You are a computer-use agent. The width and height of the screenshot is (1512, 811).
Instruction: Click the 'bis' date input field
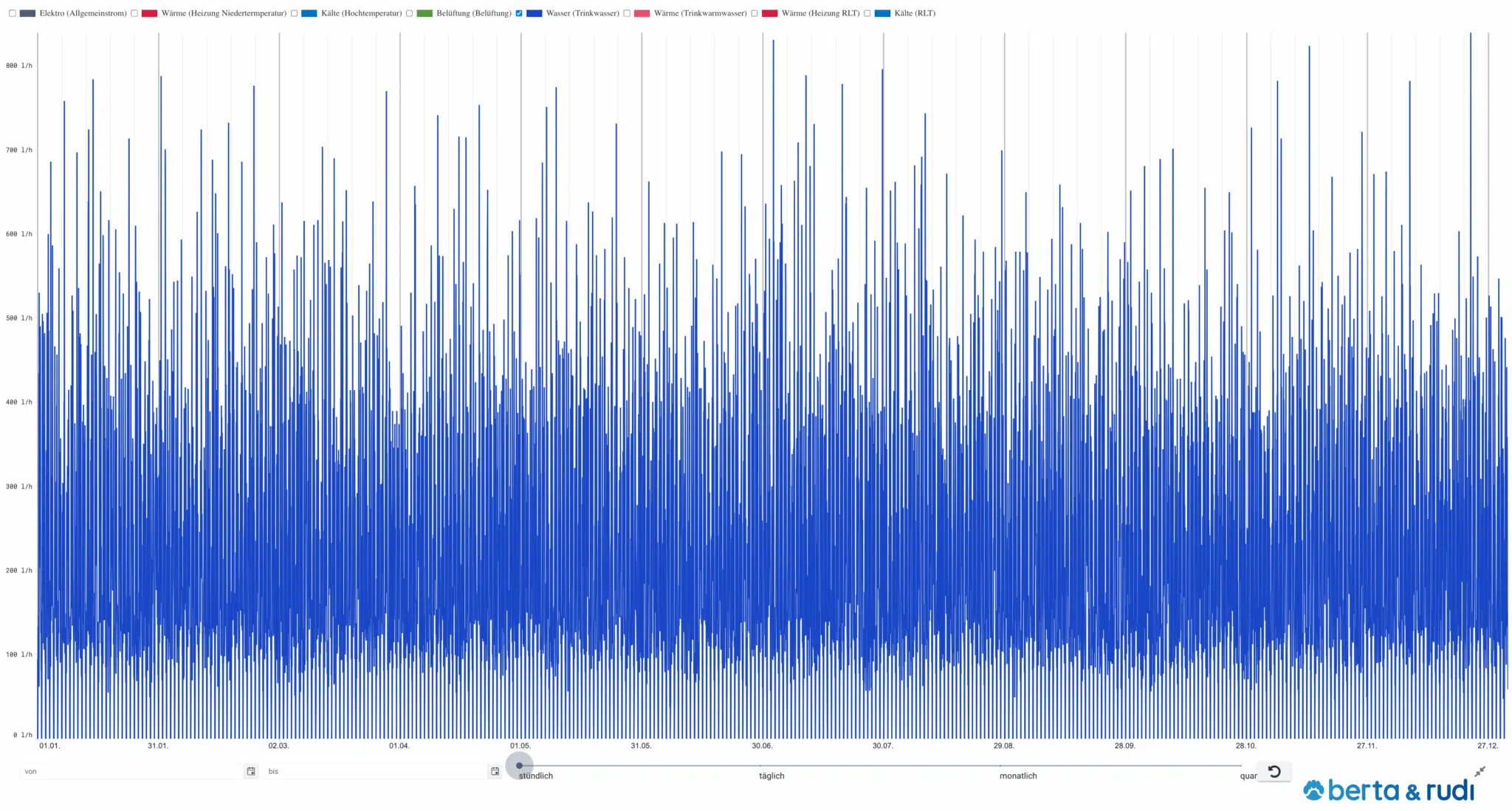point(375,771)
